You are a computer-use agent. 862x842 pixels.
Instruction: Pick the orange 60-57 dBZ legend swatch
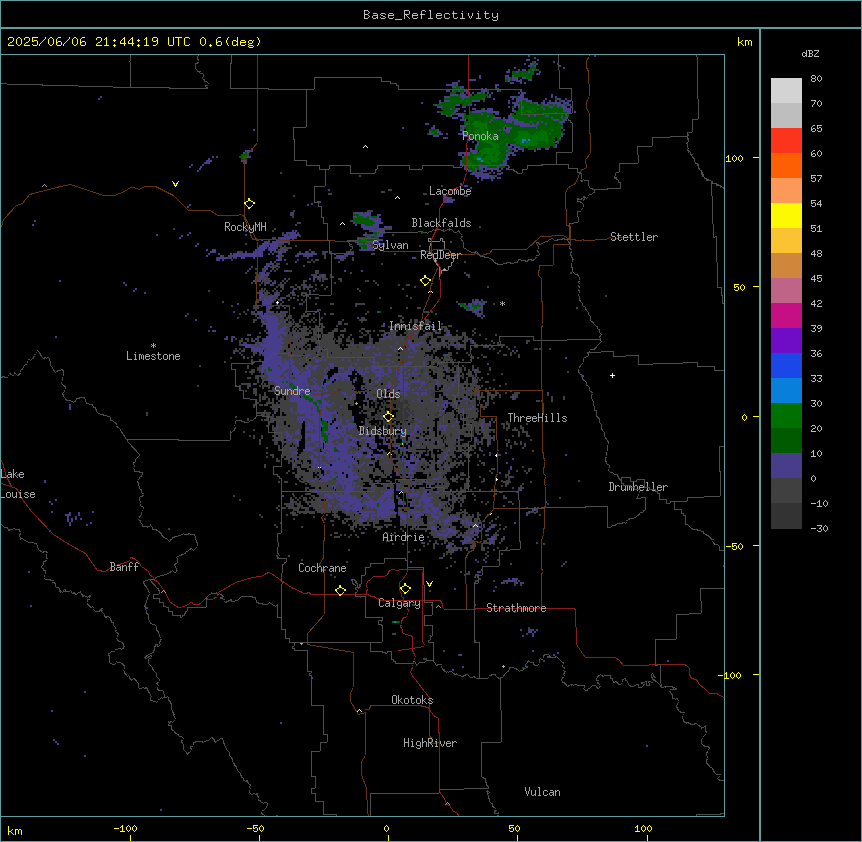[786, 165]
